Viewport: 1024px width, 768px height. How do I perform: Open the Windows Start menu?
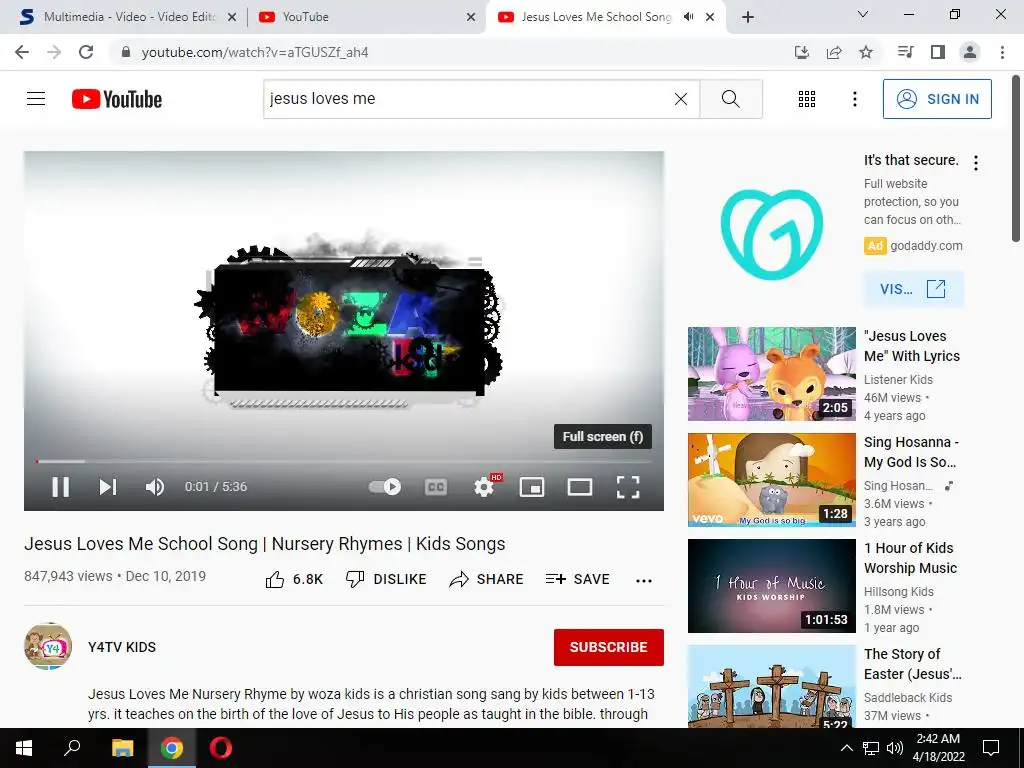point(24,748)
